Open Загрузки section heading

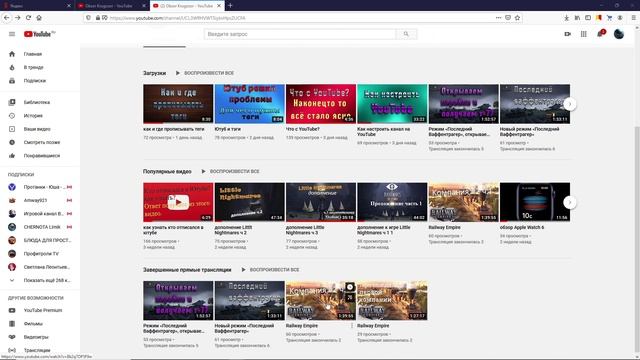(154, 73)
